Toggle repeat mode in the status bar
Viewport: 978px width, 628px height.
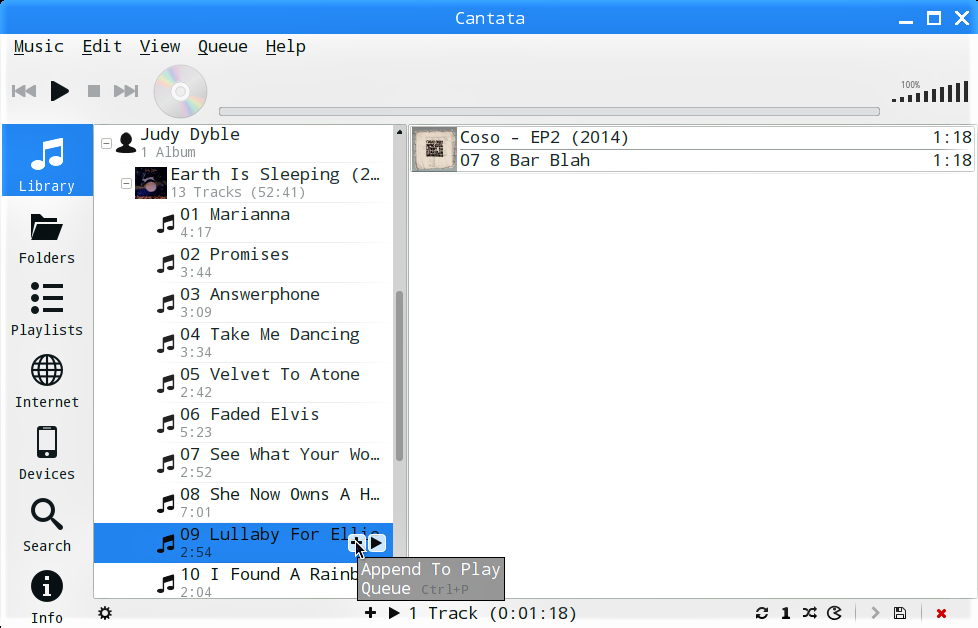pos(762,613)
